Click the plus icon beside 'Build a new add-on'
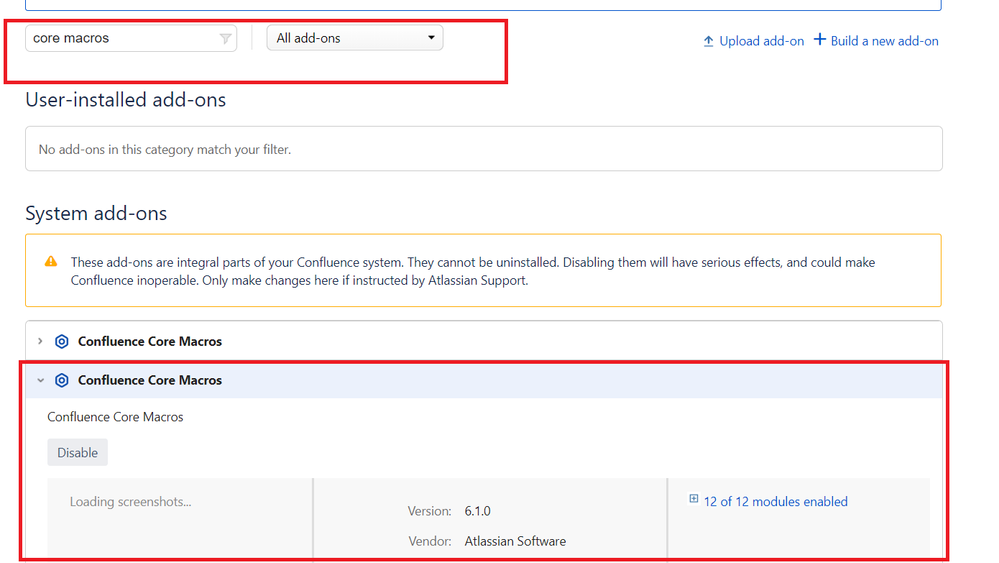This screenshot has width=999, height=563. click(820, 39)
